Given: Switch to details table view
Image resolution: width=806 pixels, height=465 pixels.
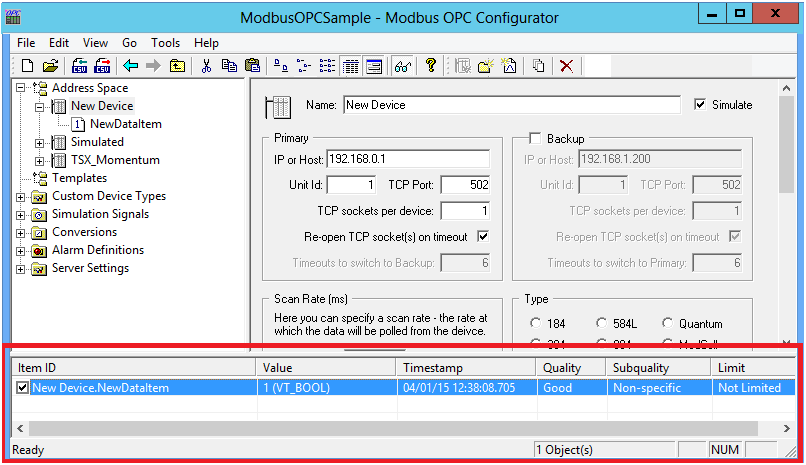Looking at the screenshot, I should [351, 66].
